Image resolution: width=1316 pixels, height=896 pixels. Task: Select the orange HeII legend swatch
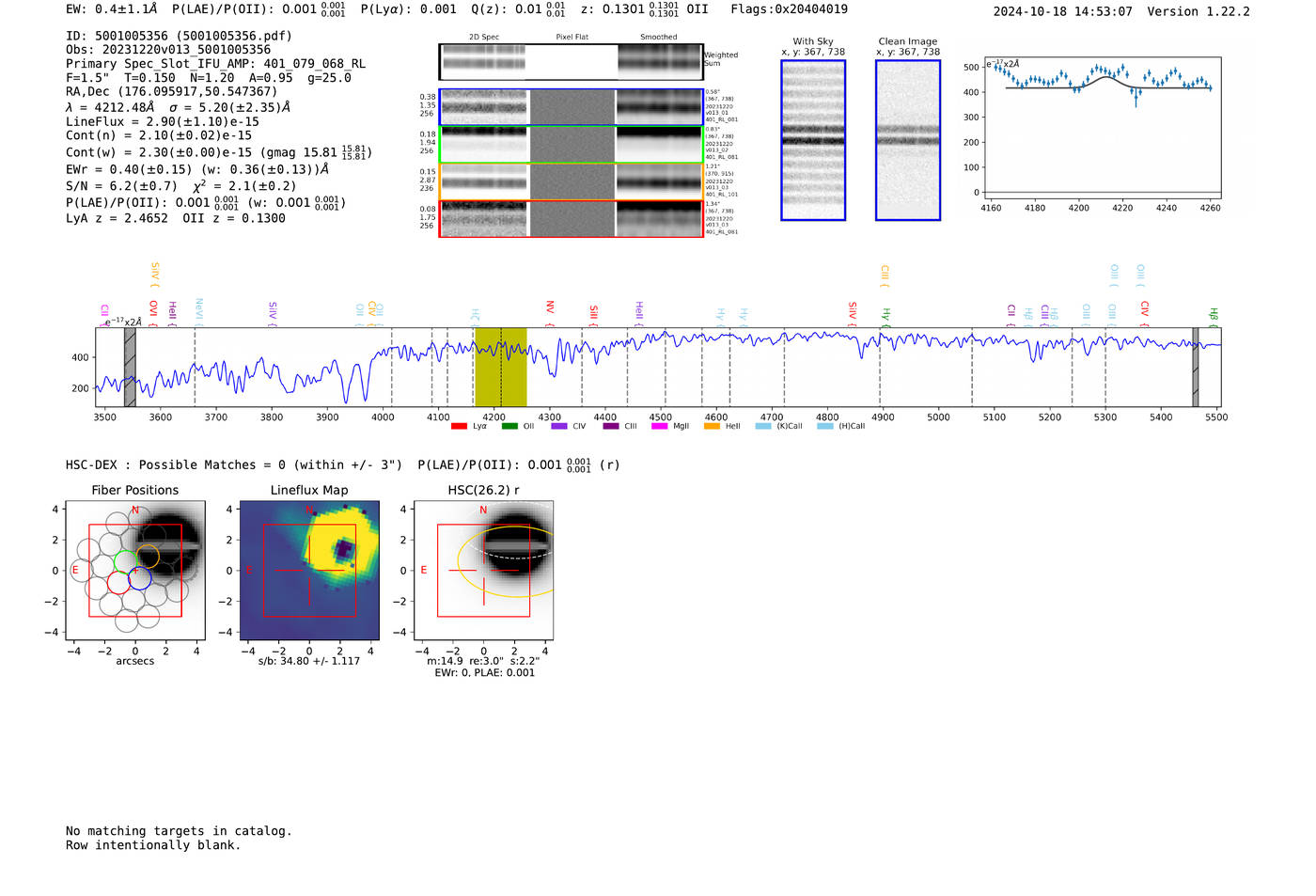coord(712,426)
